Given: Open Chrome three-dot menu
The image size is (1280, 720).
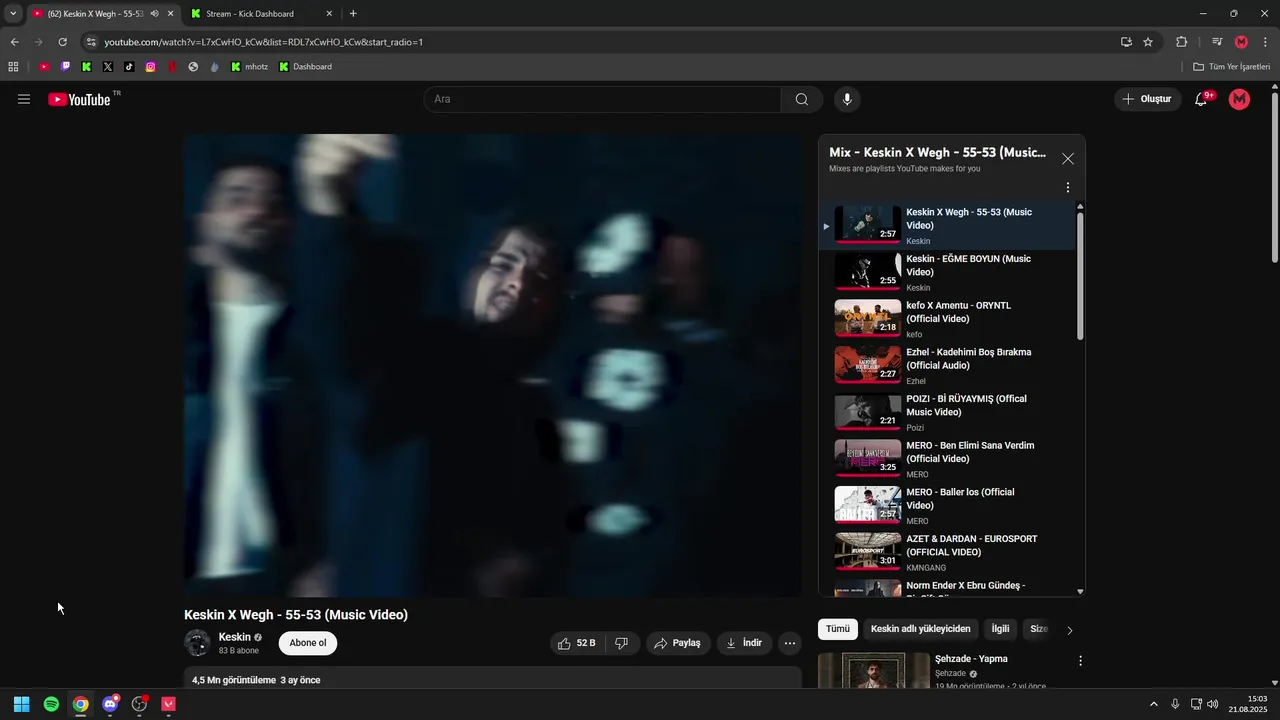Looking at the screenshot, I should (x=1265, y=42).
